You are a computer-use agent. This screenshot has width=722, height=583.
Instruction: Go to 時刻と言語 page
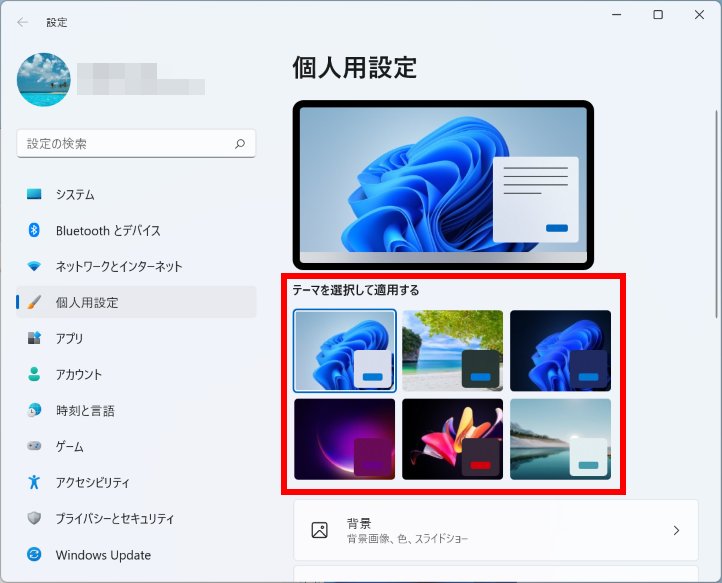pos(136,410)
